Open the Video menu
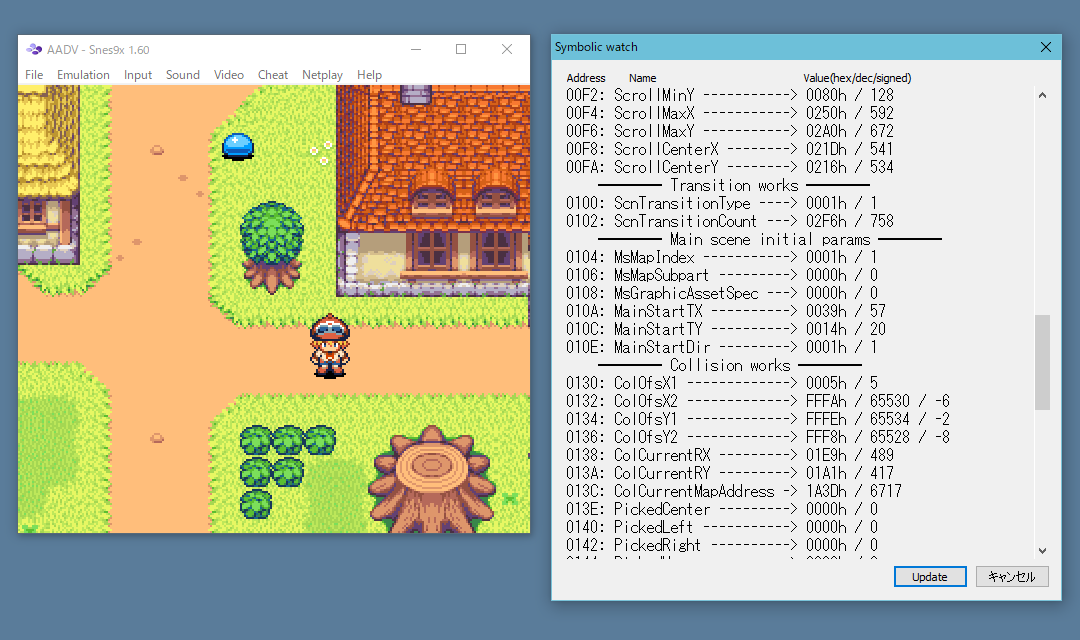1080x640 pixels. pos(229,74)
